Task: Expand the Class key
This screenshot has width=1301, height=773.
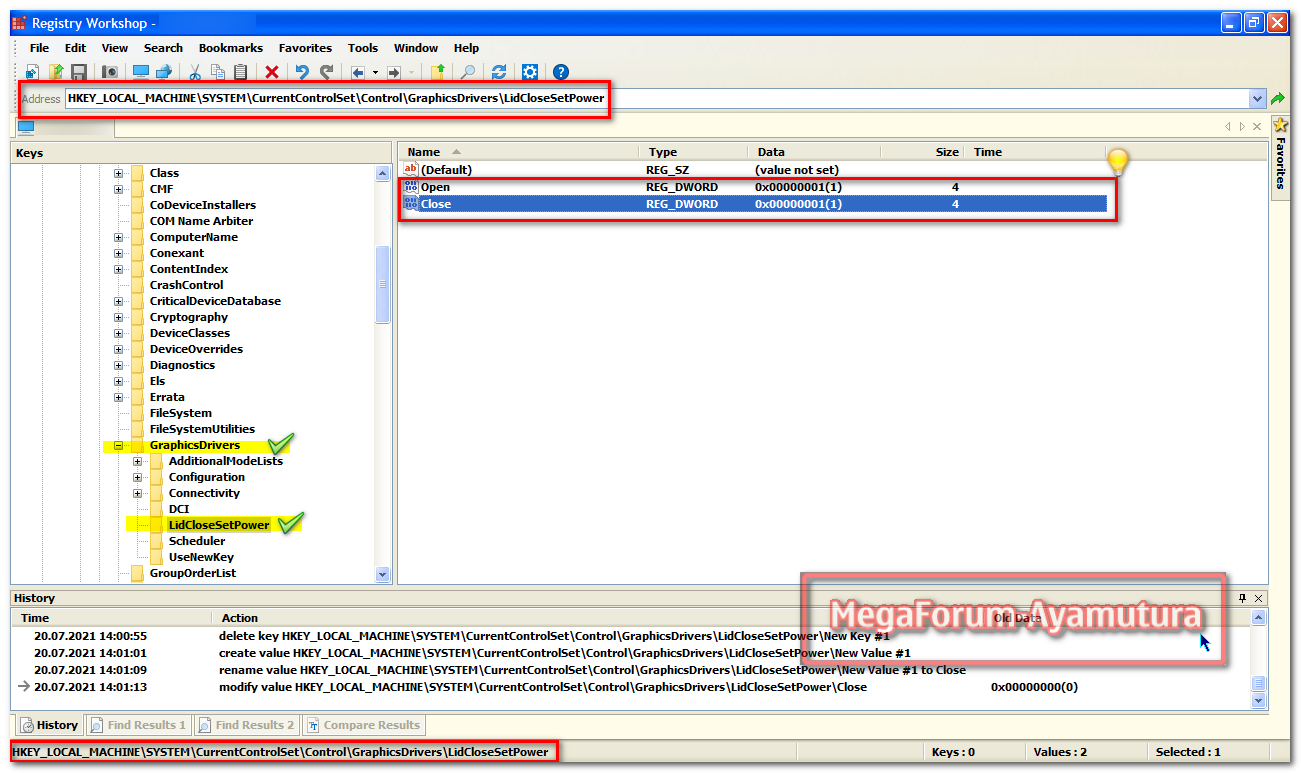Action: tap(118, 173)
